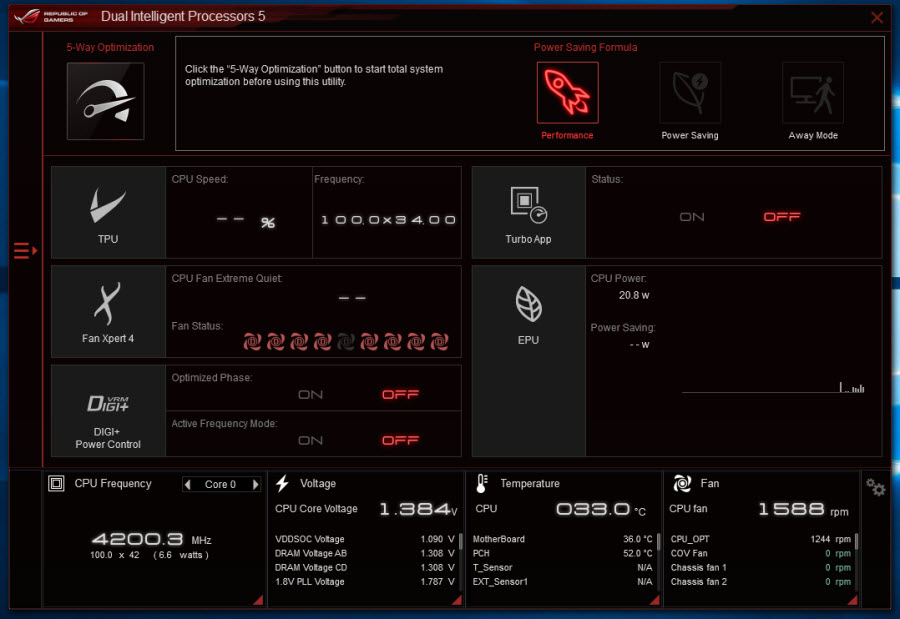Viewport: 900px width, 619px height.
Task: Go to previous core with left arrow
Action: pyautogui.click(x=187, y=484)
